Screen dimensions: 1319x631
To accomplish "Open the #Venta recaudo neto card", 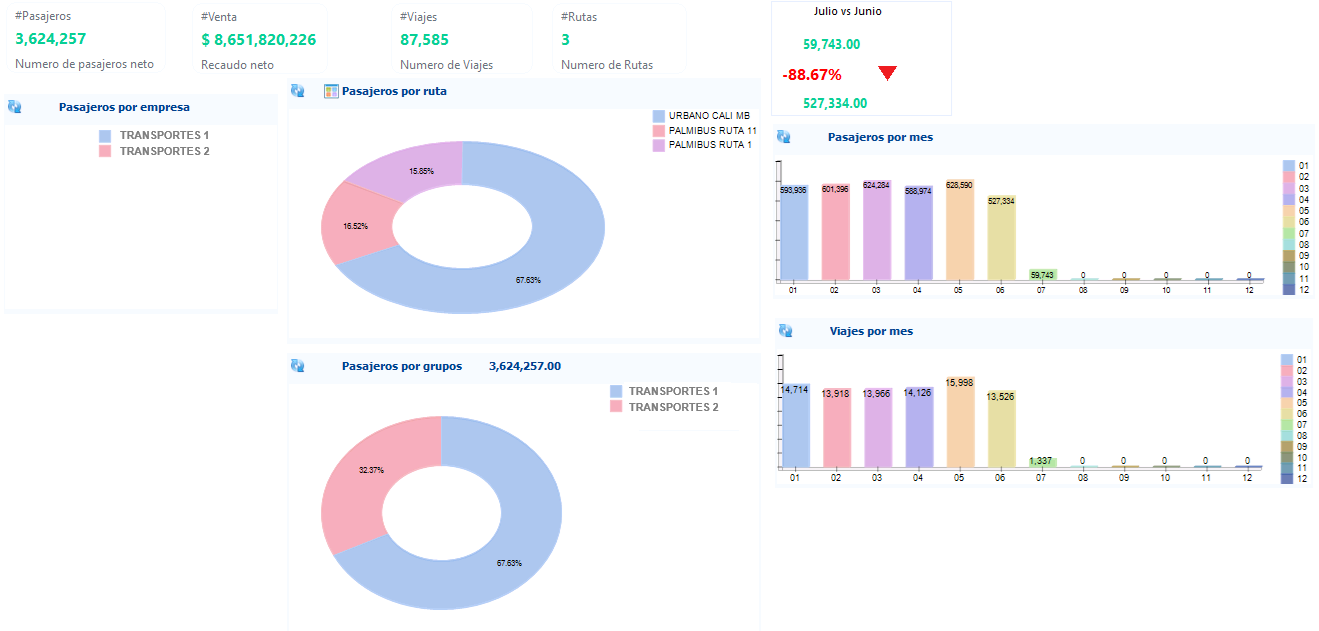I will coord(259,40).
